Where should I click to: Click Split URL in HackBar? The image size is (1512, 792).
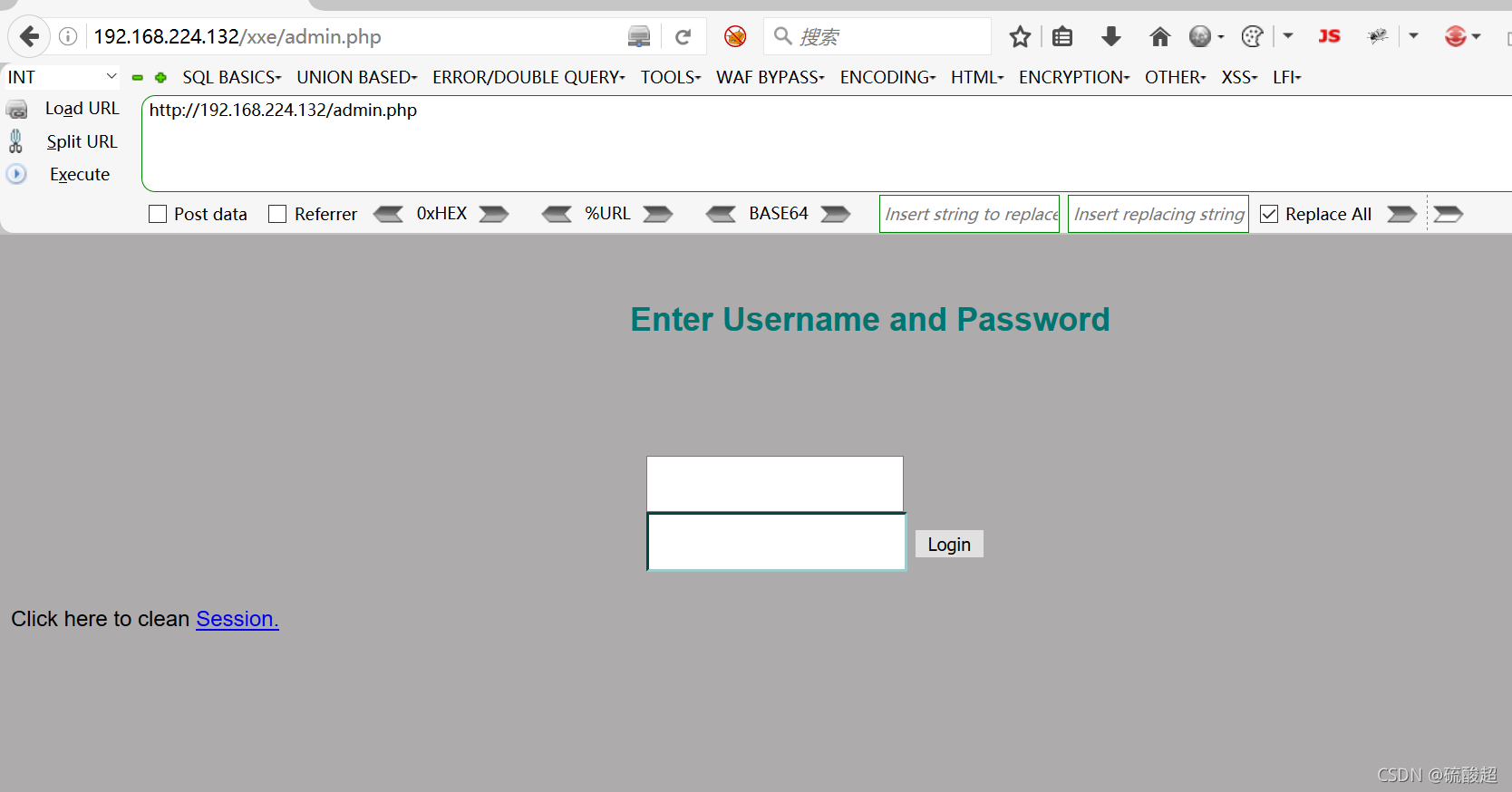(x=82, y=141)
